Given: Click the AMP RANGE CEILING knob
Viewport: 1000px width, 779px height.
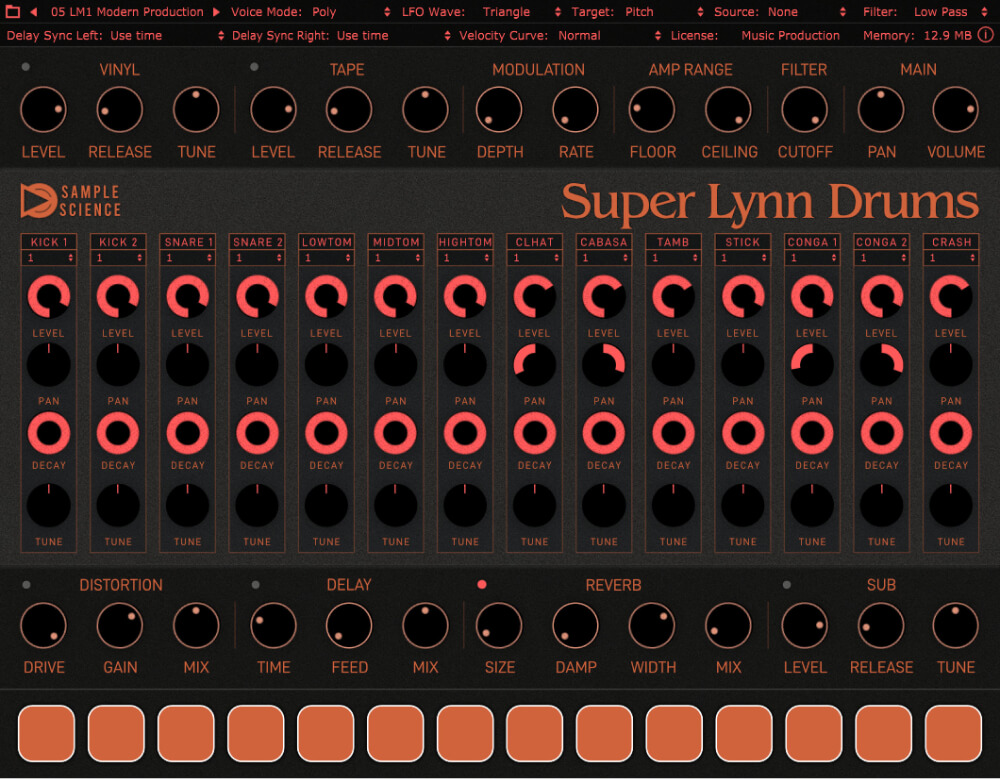Looking at the screenshot, I should tap(728, 110).
